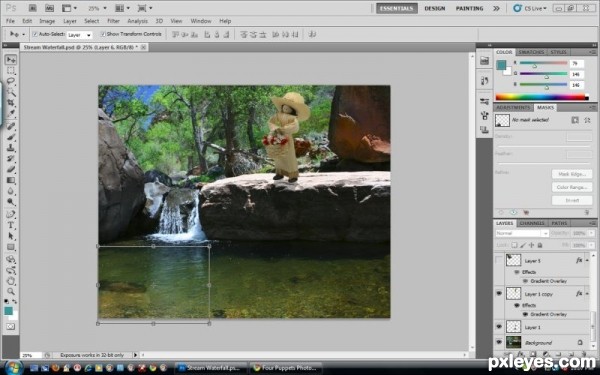Switch to the Painting workspace
The image size is (600, 375).
(470, 8)
